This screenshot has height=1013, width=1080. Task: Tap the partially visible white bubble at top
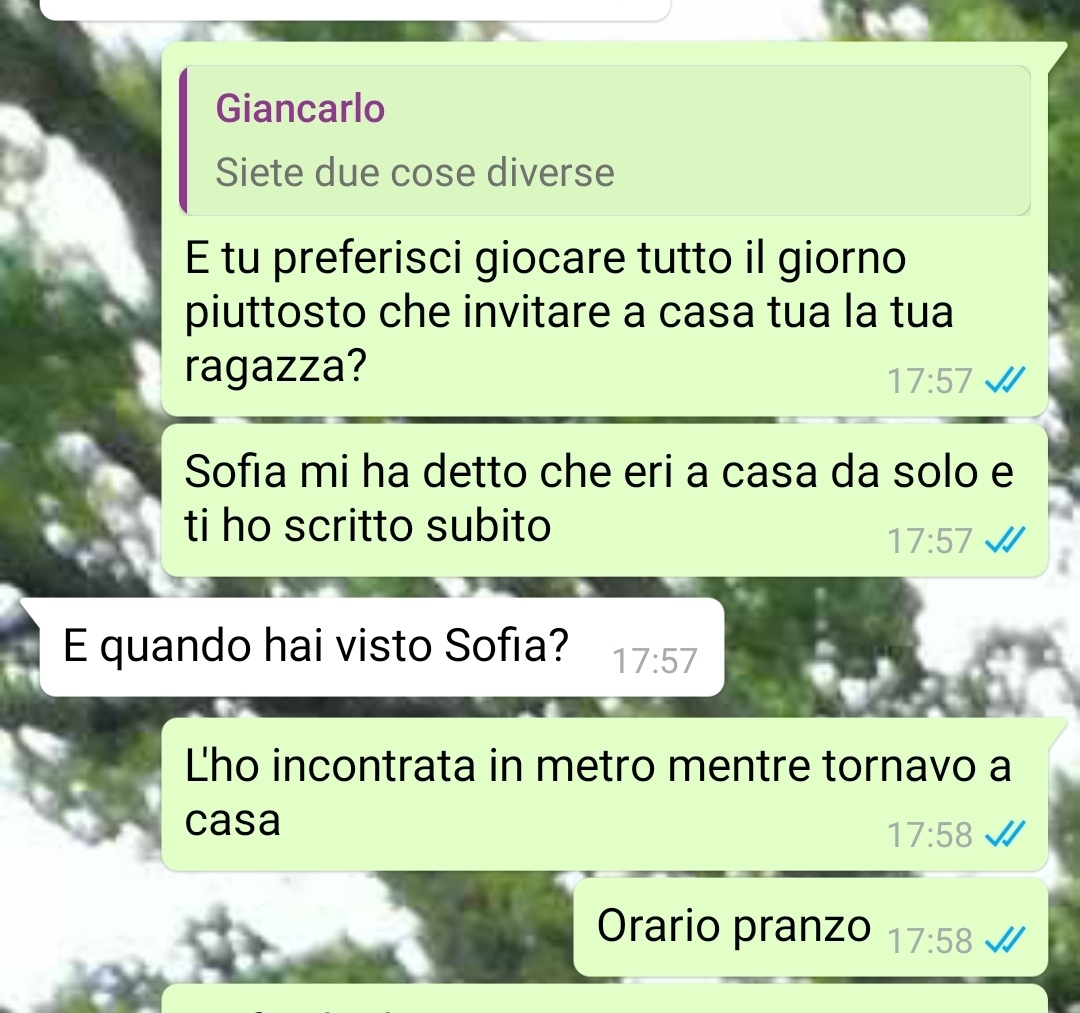[x=355, y=10]
